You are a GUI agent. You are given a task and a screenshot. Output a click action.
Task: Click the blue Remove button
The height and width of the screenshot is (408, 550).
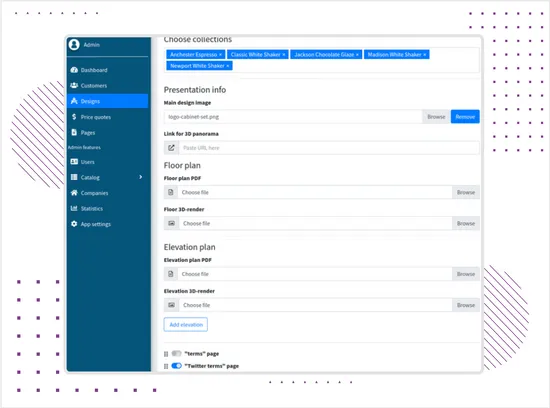click(x=465, y=117)
